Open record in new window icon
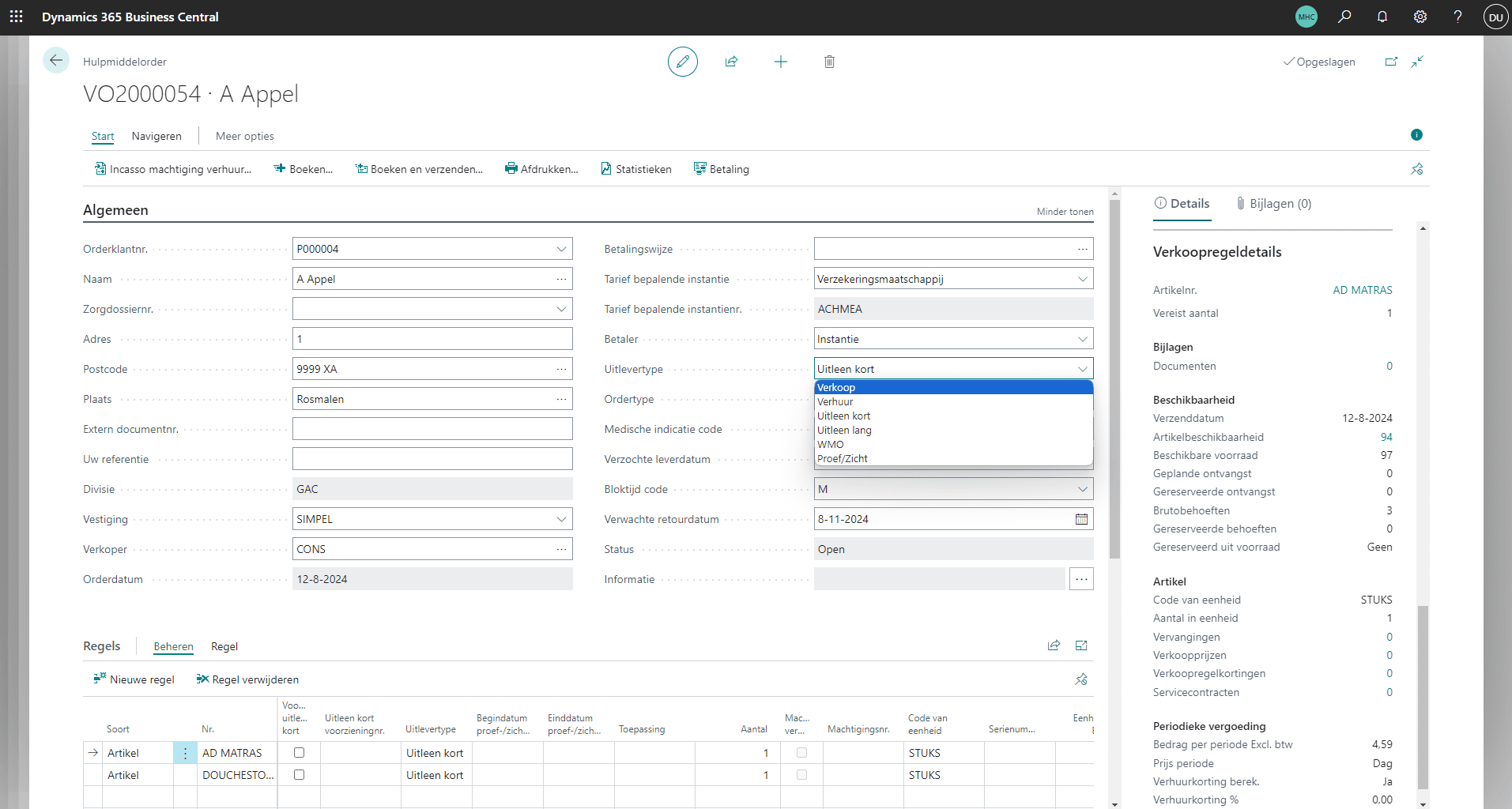 click(1391, 62)
